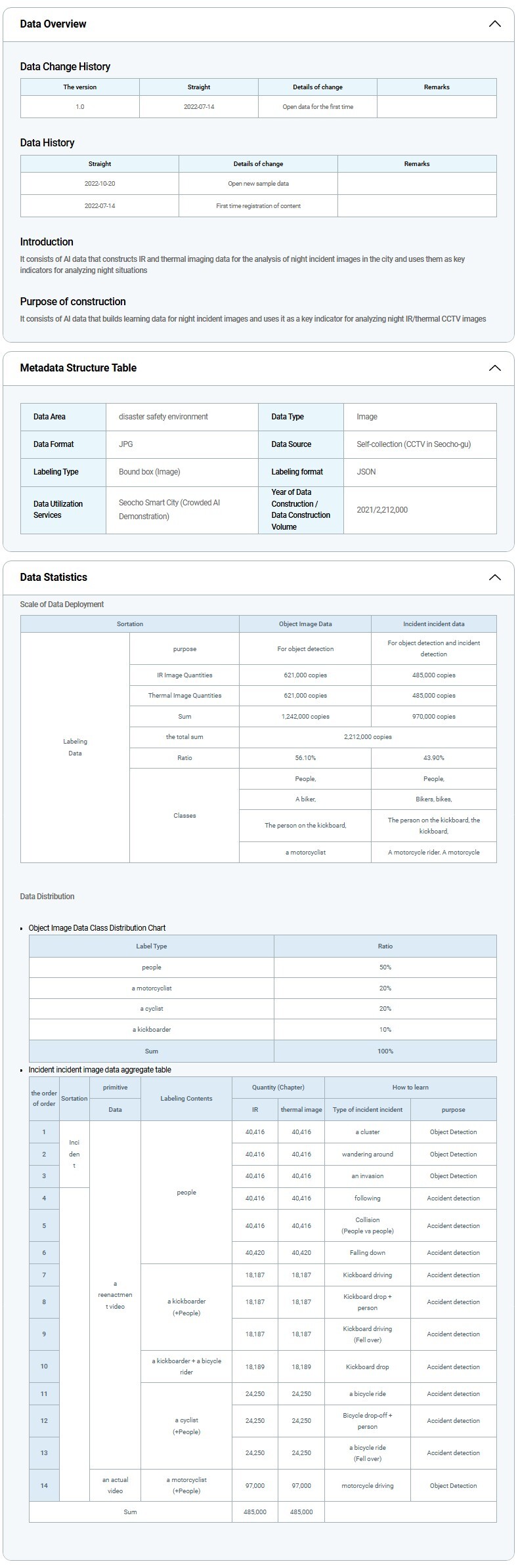This screenshot has width=518, height=1568.
Task: Select the JSON labeling format value
Action: coord(366,472)
